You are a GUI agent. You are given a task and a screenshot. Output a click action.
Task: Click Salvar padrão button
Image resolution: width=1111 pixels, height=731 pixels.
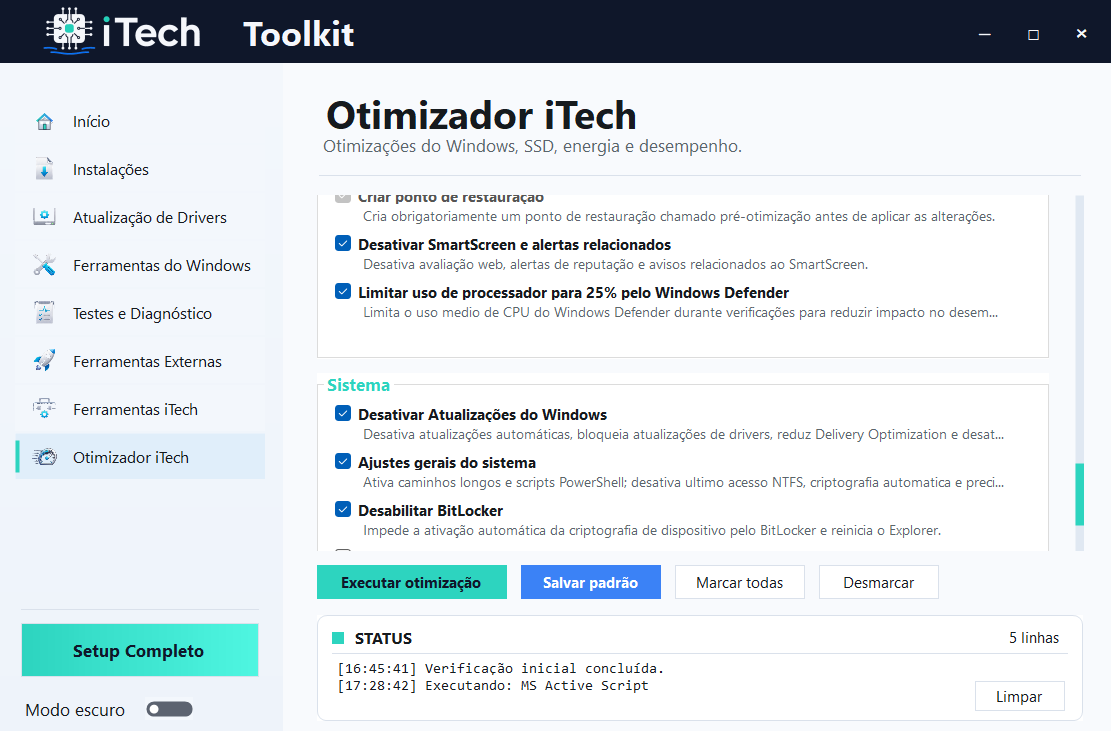(x=591, y=582)
